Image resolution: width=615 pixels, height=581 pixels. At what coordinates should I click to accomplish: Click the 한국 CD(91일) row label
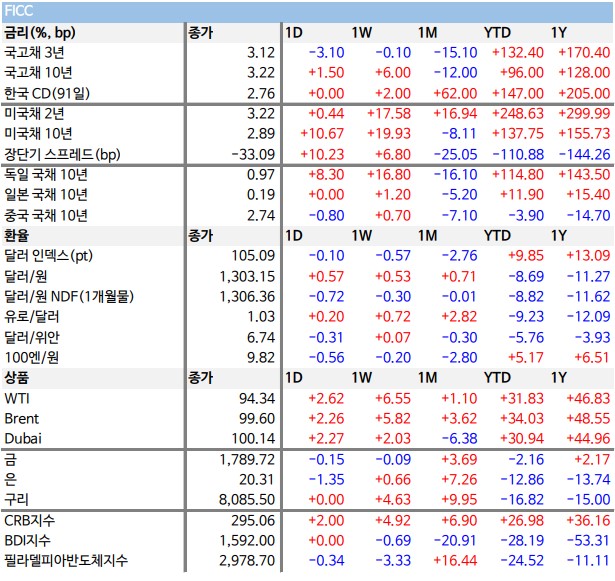click(47, 93)
